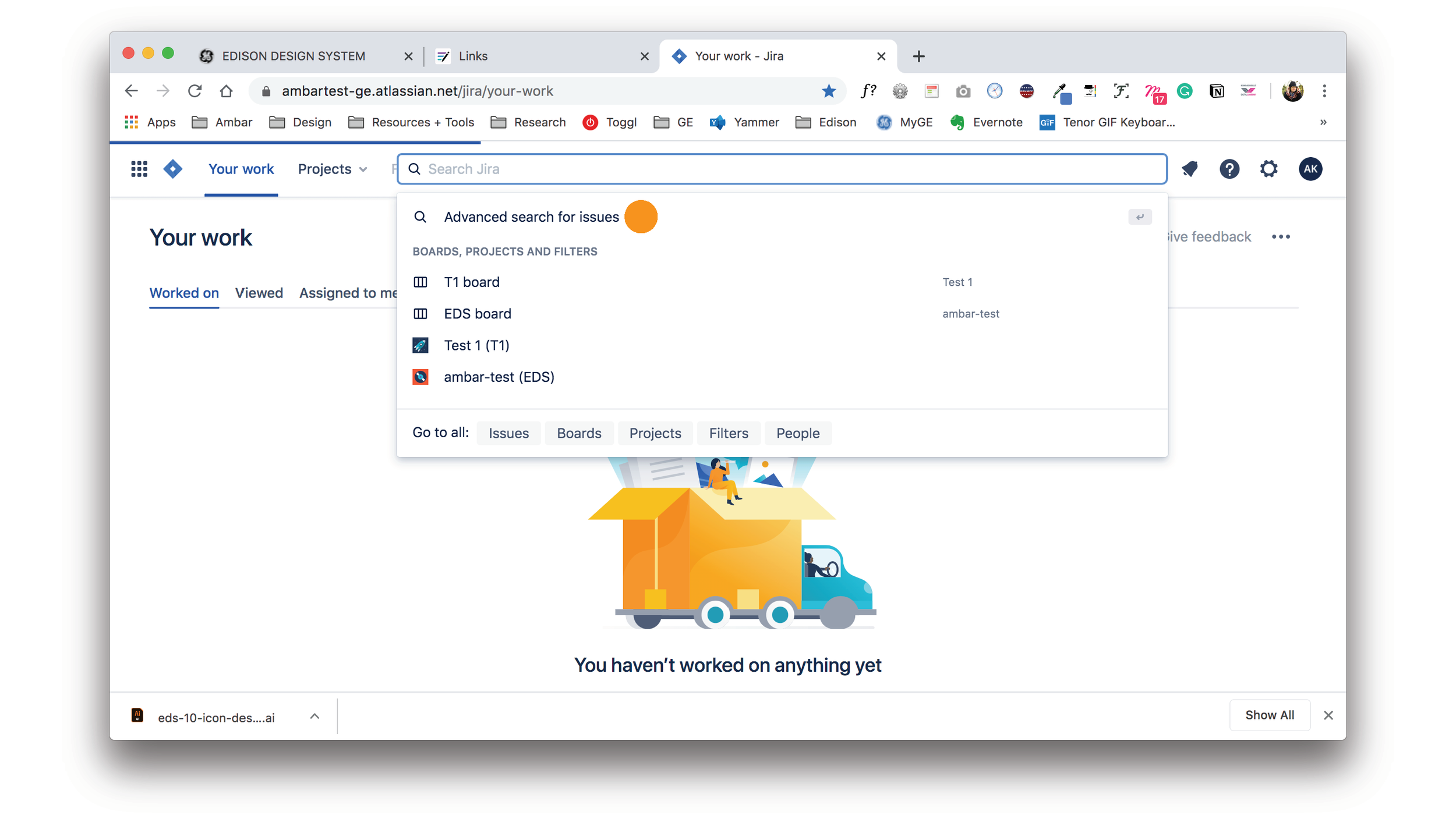Select the EDS board result
The image size is (1456, 819).
click(782, 313)
